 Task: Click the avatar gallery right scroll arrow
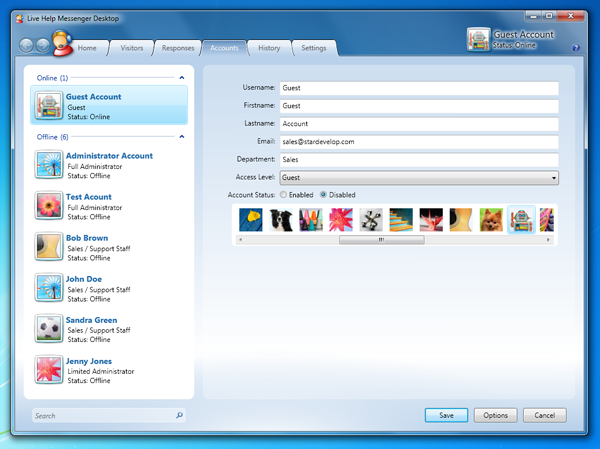pyautogui.click(x=548, y=240)
